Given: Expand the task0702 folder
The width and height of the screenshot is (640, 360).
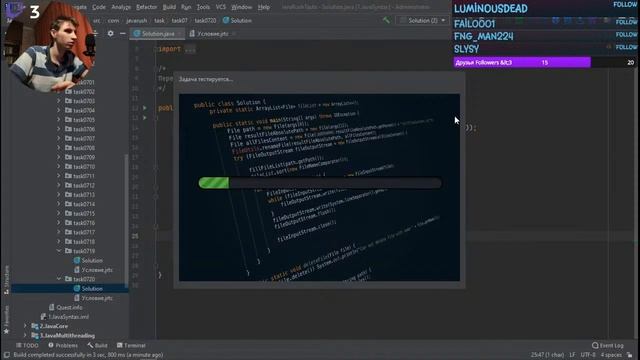Looking at the screenshot, I should click(59, 91).
